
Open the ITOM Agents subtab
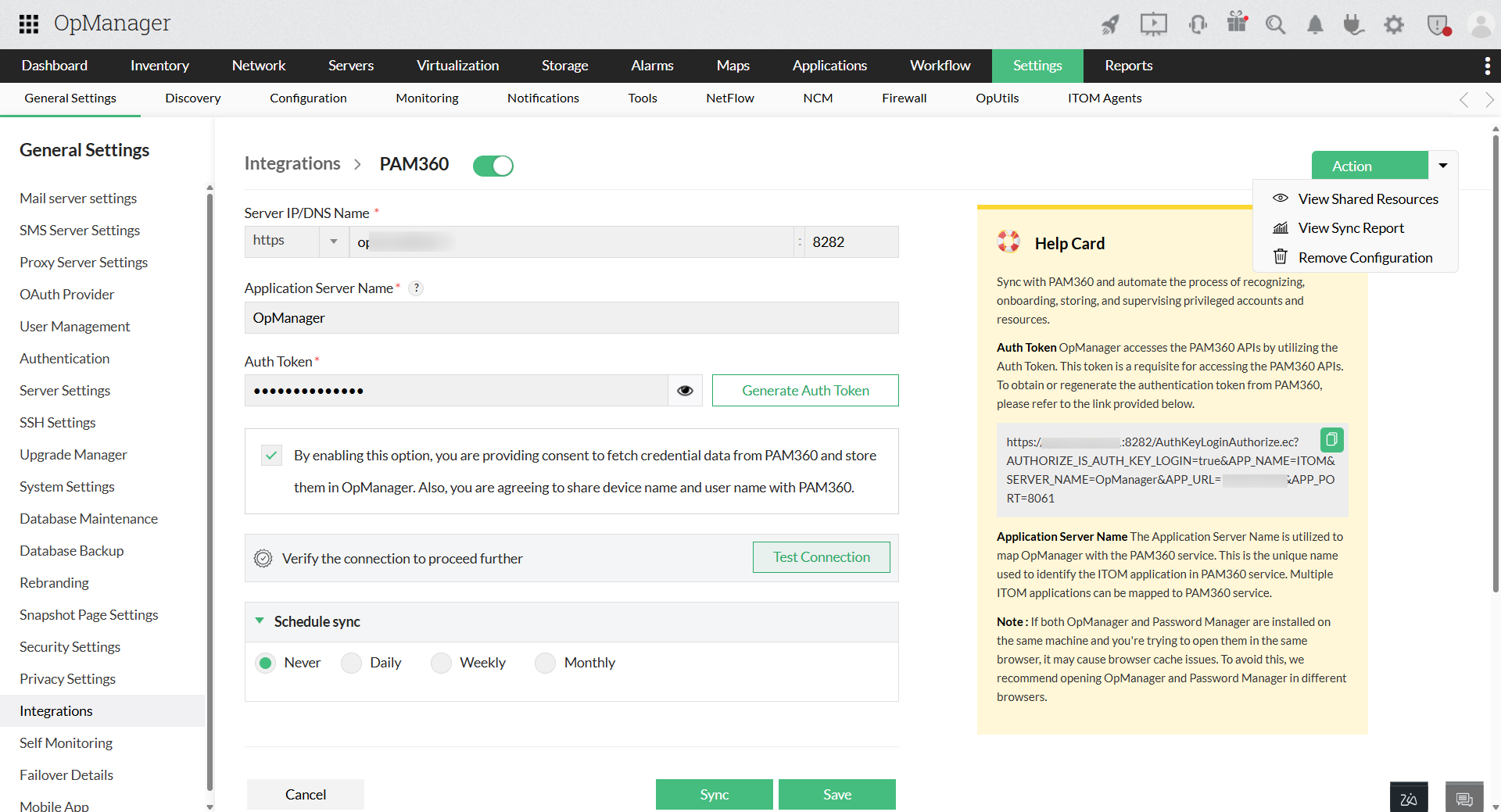pos(1105,98)
